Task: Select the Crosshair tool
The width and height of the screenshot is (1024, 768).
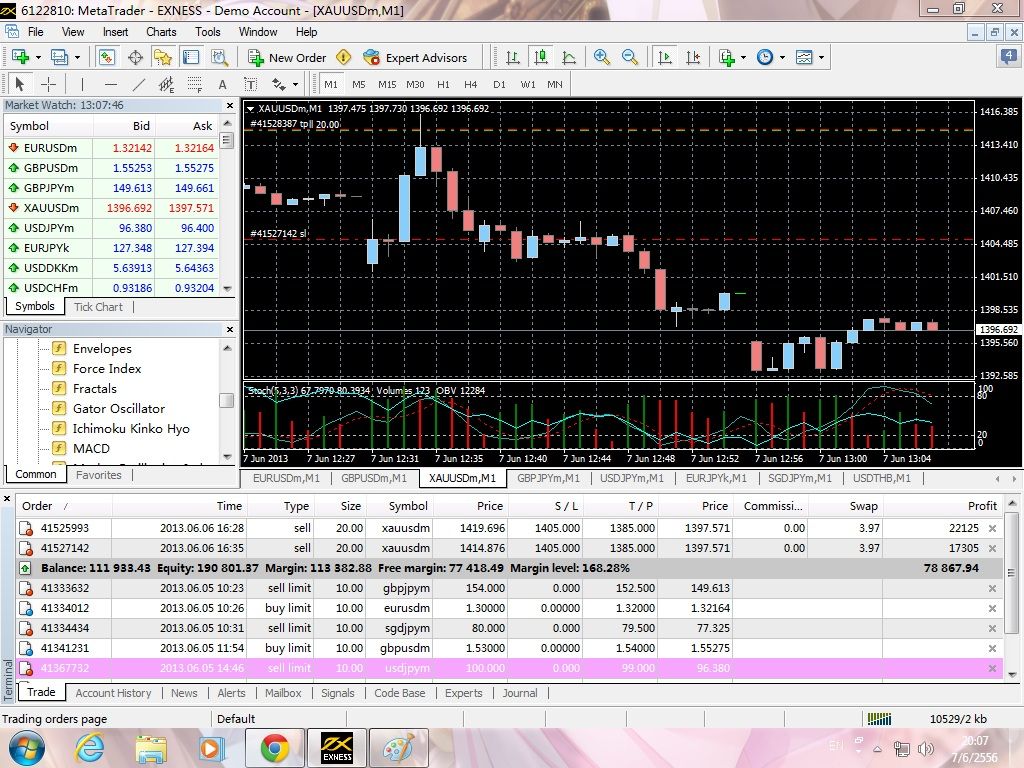Action: (47, 85)
